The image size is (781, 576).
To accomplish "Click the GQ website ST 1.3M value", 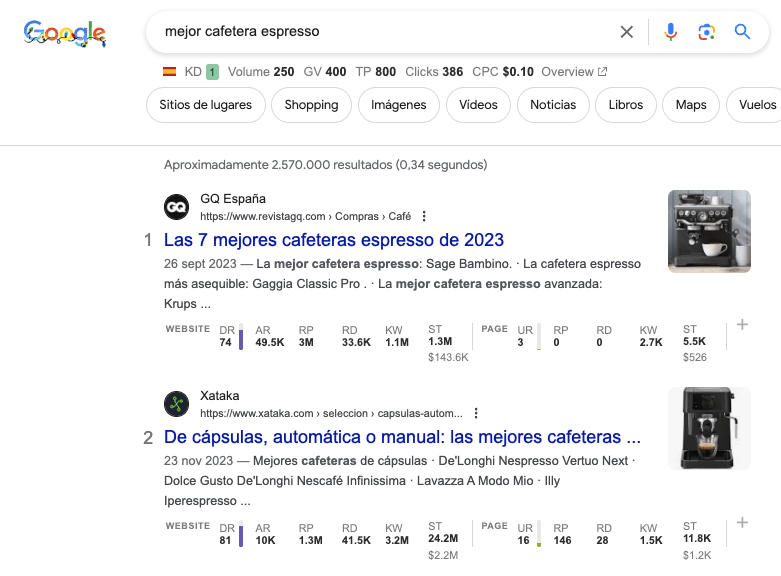I will pos(440,342).
